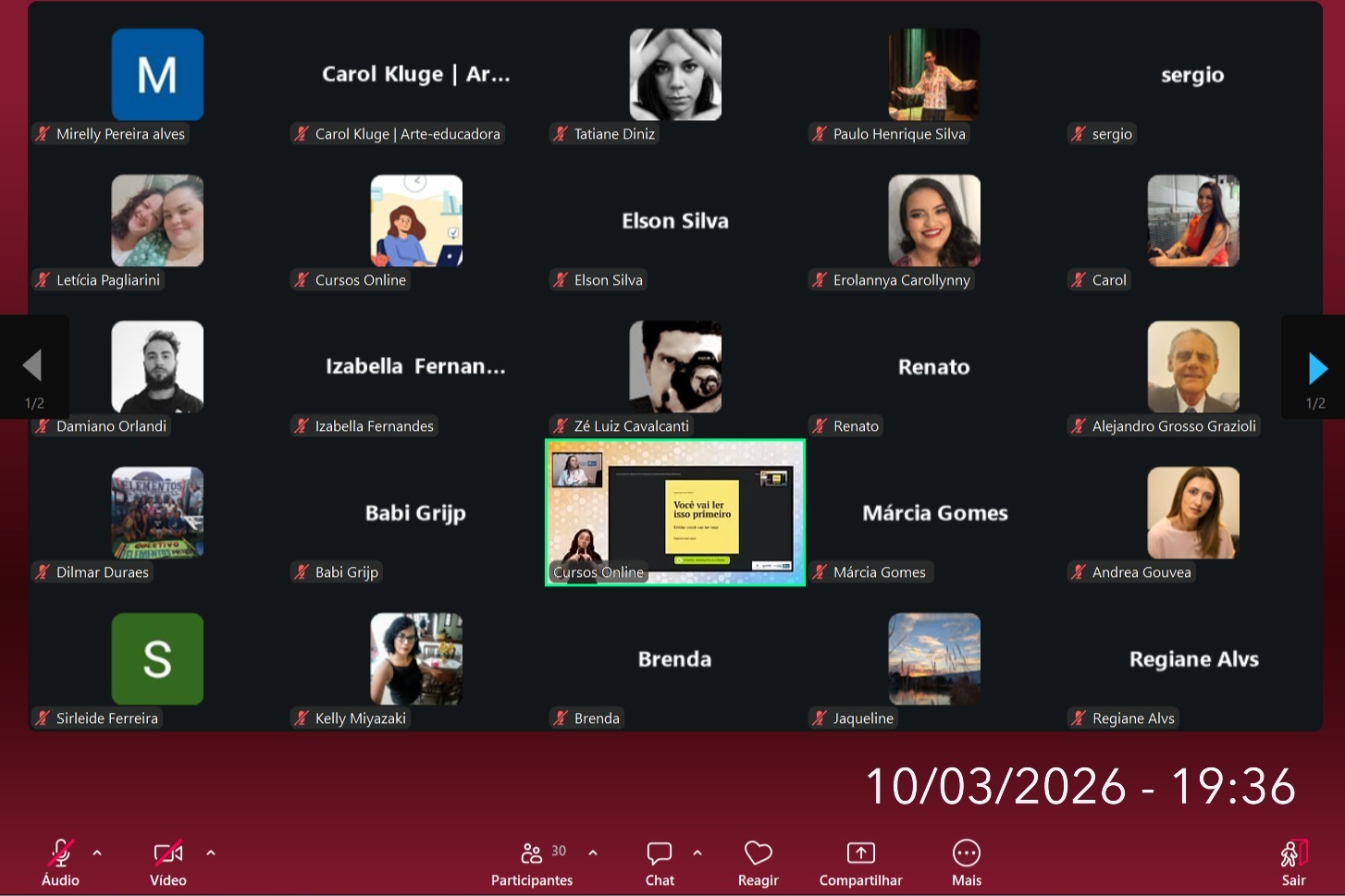Viewport: 1345px width, 896px height.
Task: Click Sair to leave the meeting
Action: (1293, 863)
